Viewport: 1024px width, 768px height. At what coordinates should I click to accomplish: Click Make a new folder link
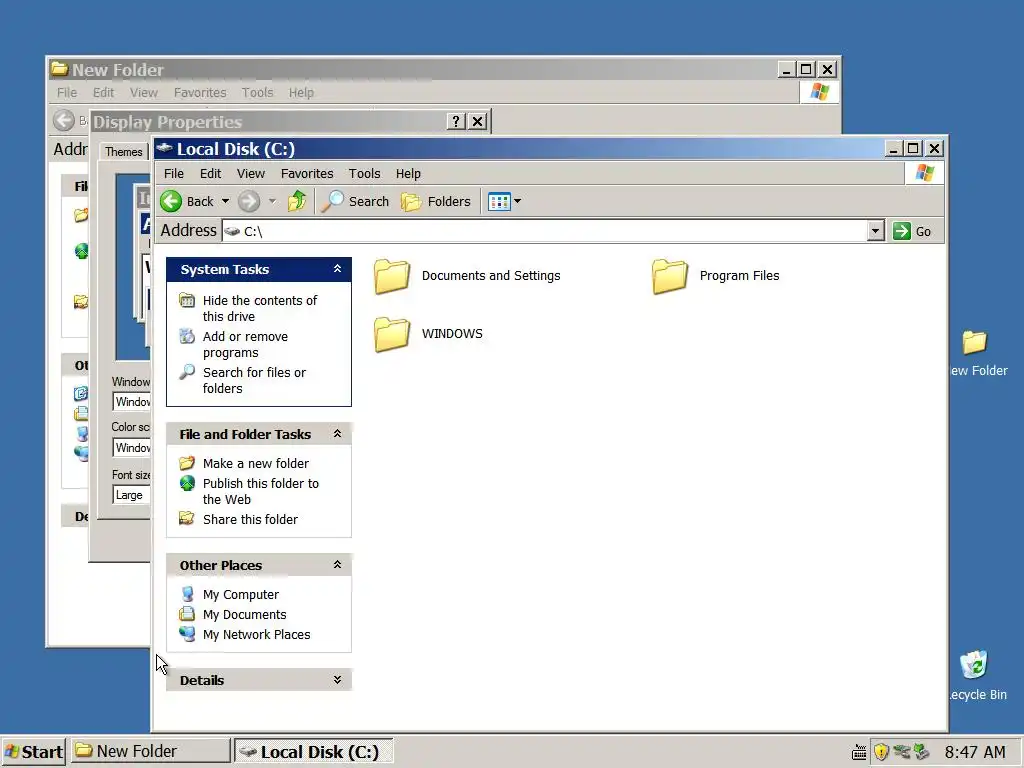tap(256, 464)
